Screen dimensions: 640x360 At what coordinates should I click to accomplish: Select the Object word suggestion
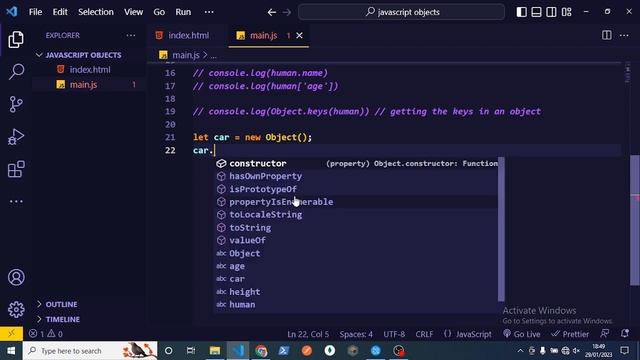(x=356, y=253)
